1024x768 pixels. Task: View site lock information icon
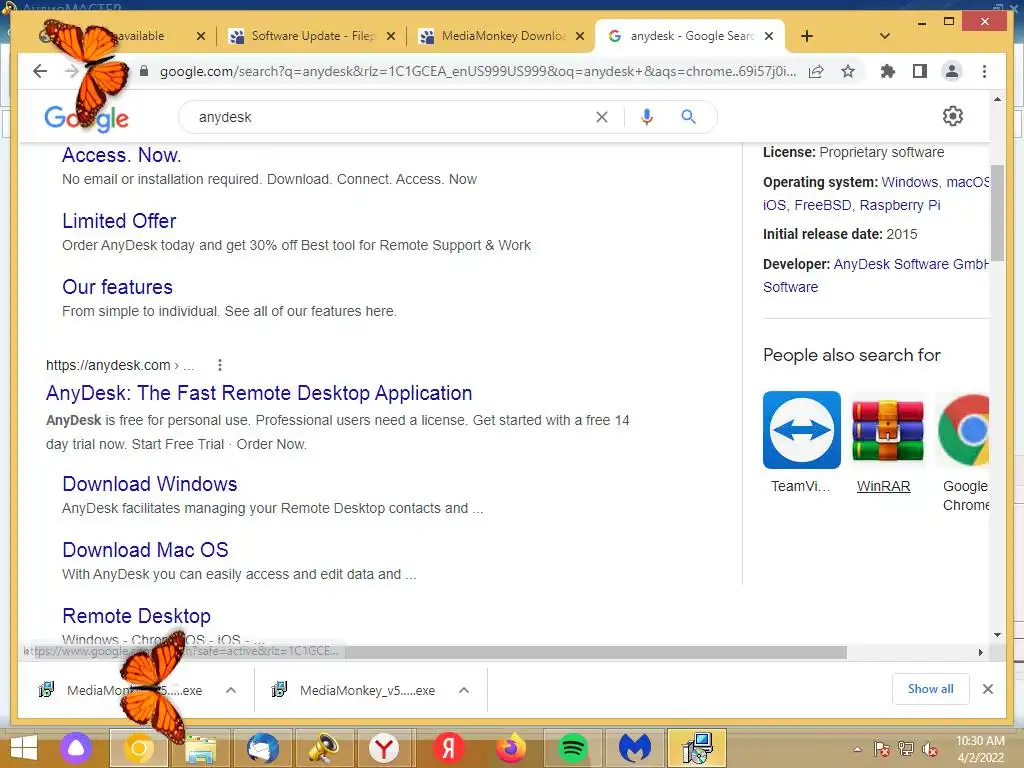coord(144,71)
